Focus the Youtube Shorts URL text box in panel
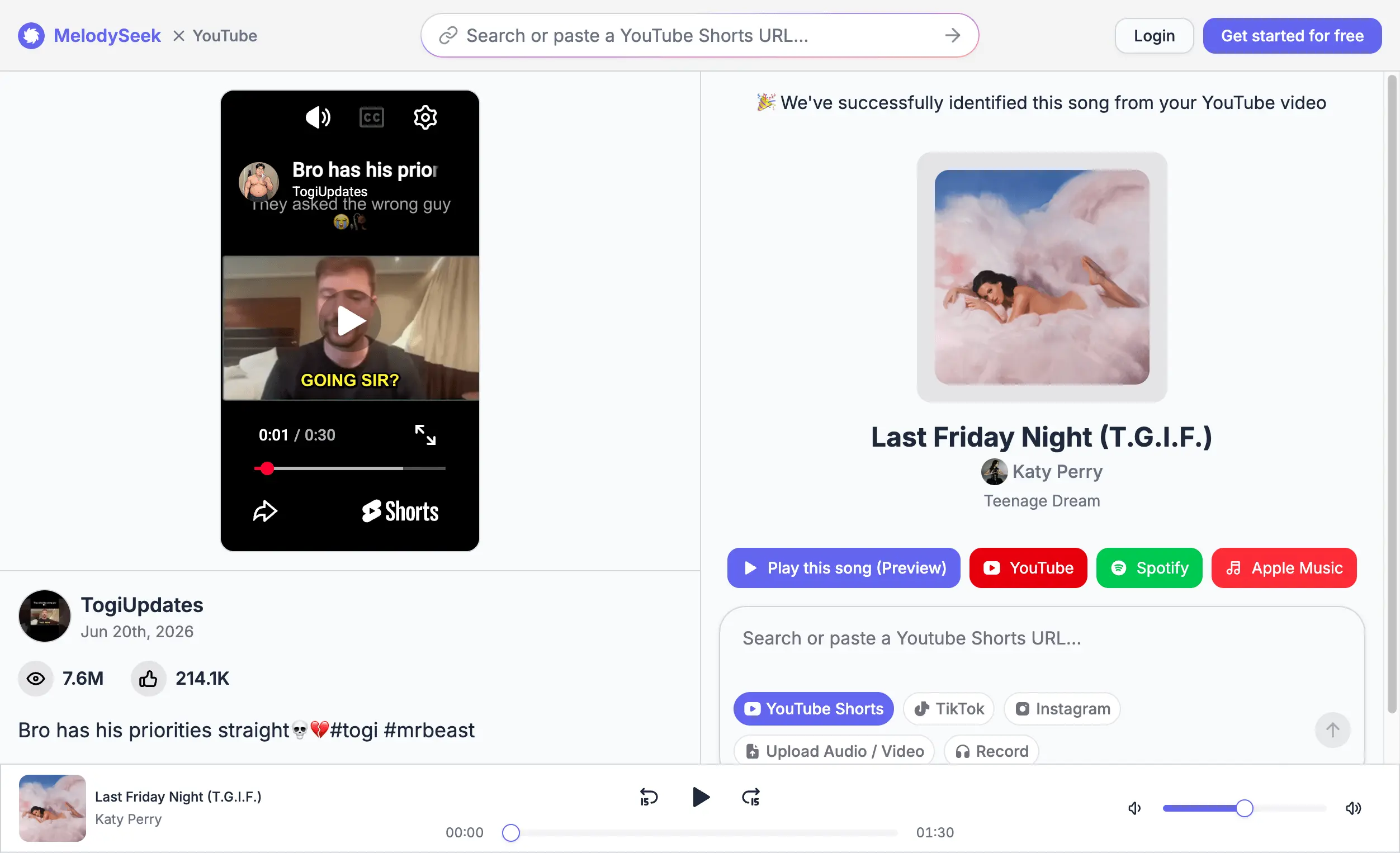 tap(1041, 639)
